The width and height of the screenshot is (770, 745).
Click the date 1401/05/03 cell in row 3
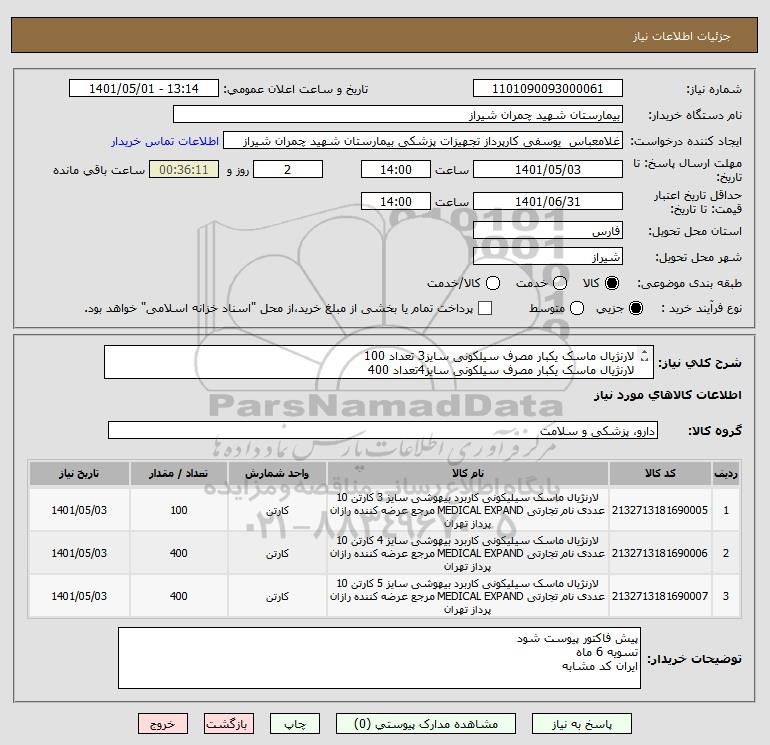point(79,596)
